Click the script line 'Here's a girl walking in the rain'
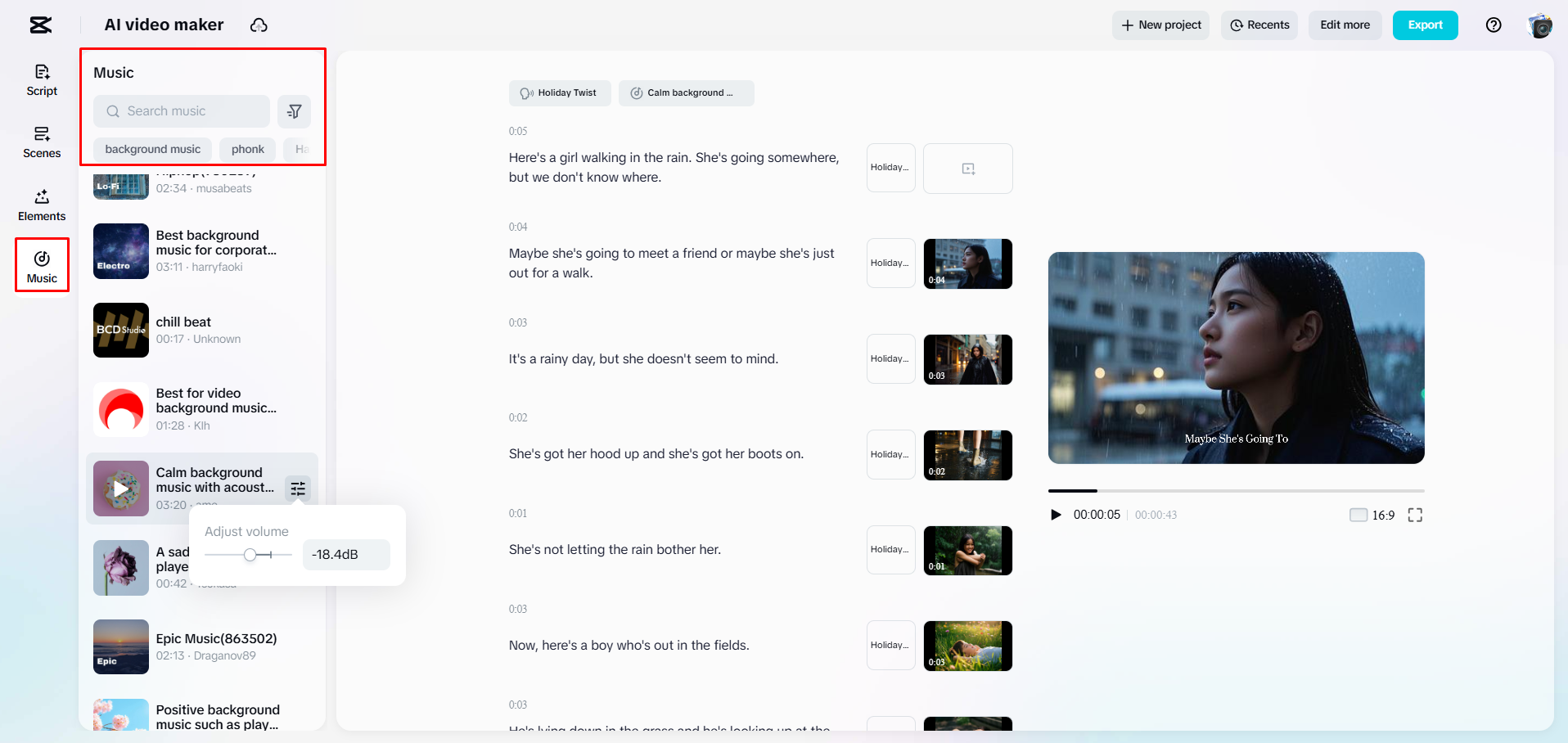The width and height of the screenshot is (1568, 743). point(674,168)
